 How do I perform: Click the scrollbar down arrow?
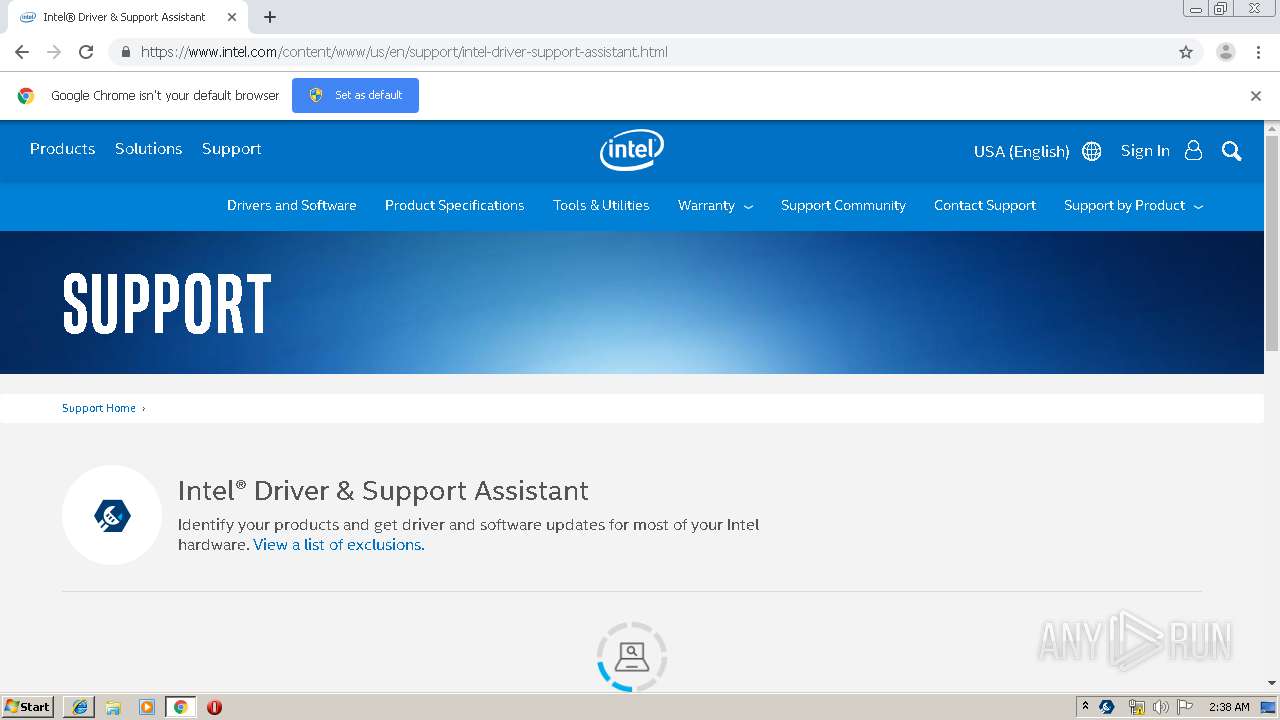click(x=1272, y=683)
